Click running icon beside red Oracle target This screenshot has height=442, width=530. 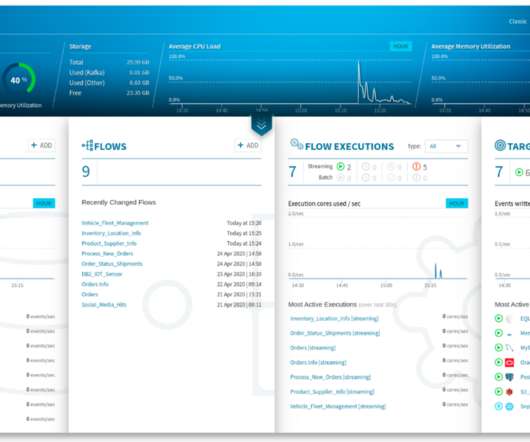coord(499,362)
